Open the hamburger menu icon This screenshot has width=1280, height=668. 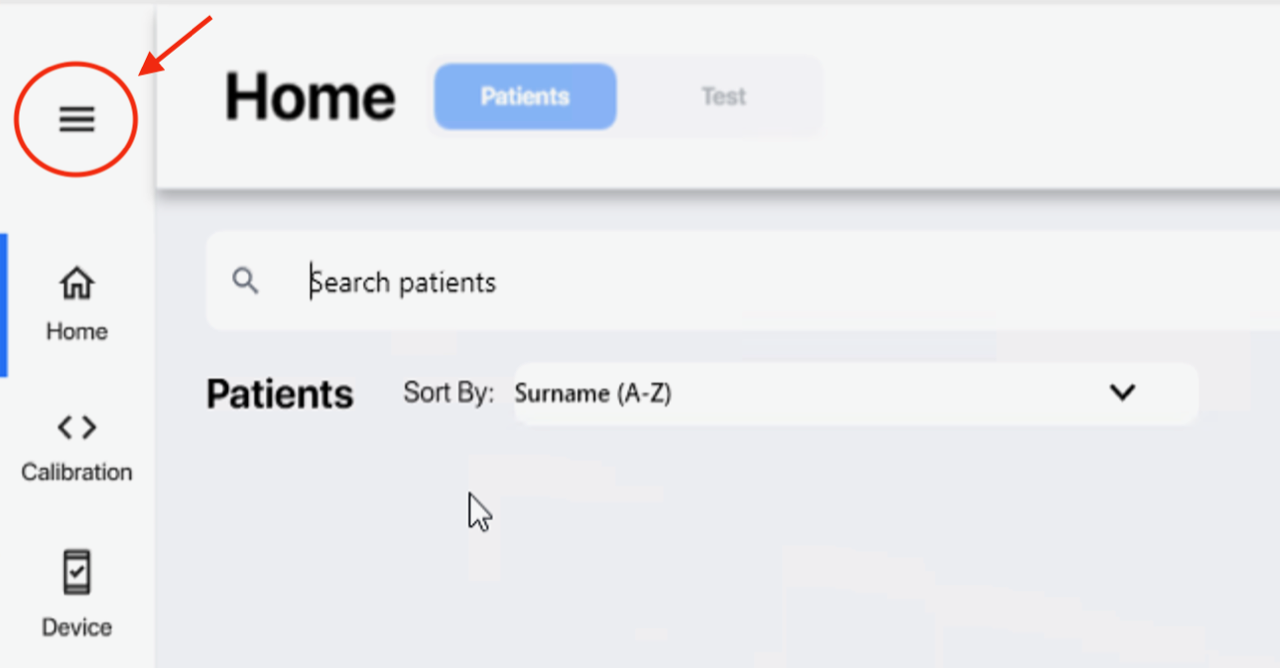click(x=76, y=120)
